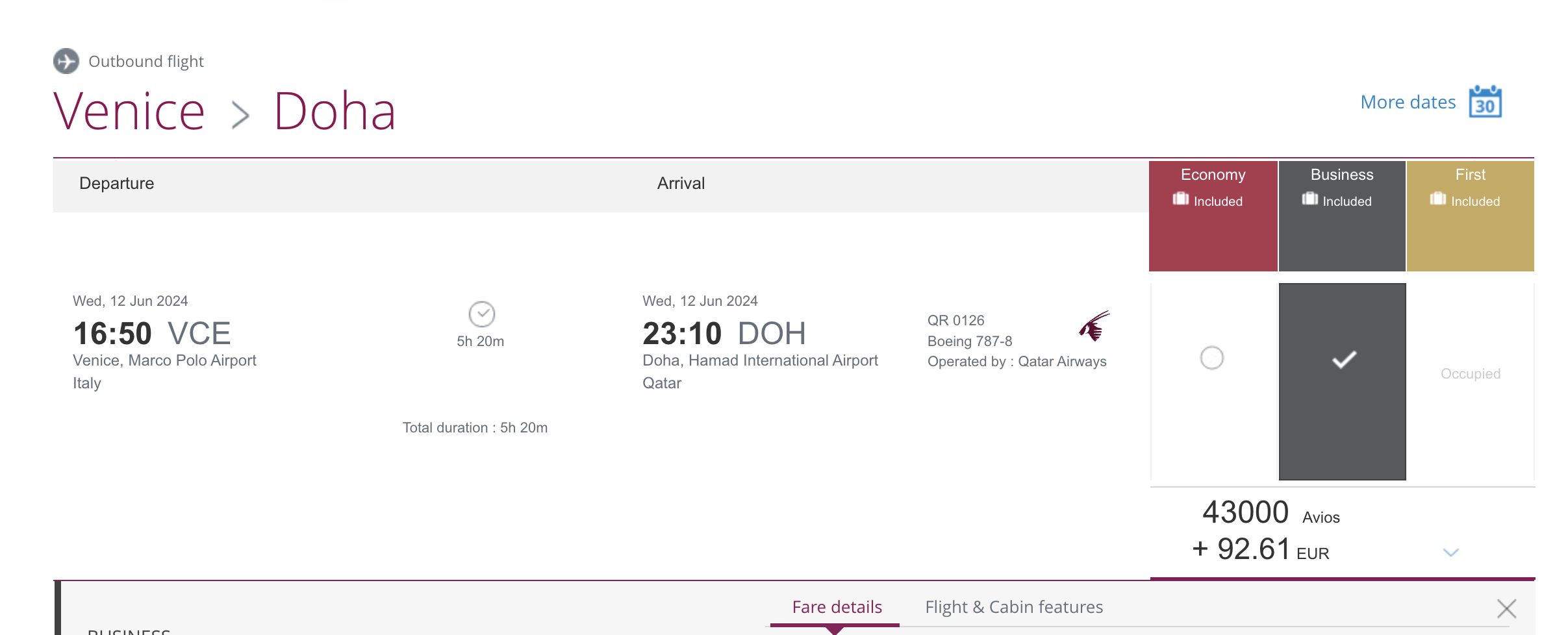Screen dimensions: 1568x635
Task: Click the Qatar Airways oryx logo
Action: coord(1094,325)
